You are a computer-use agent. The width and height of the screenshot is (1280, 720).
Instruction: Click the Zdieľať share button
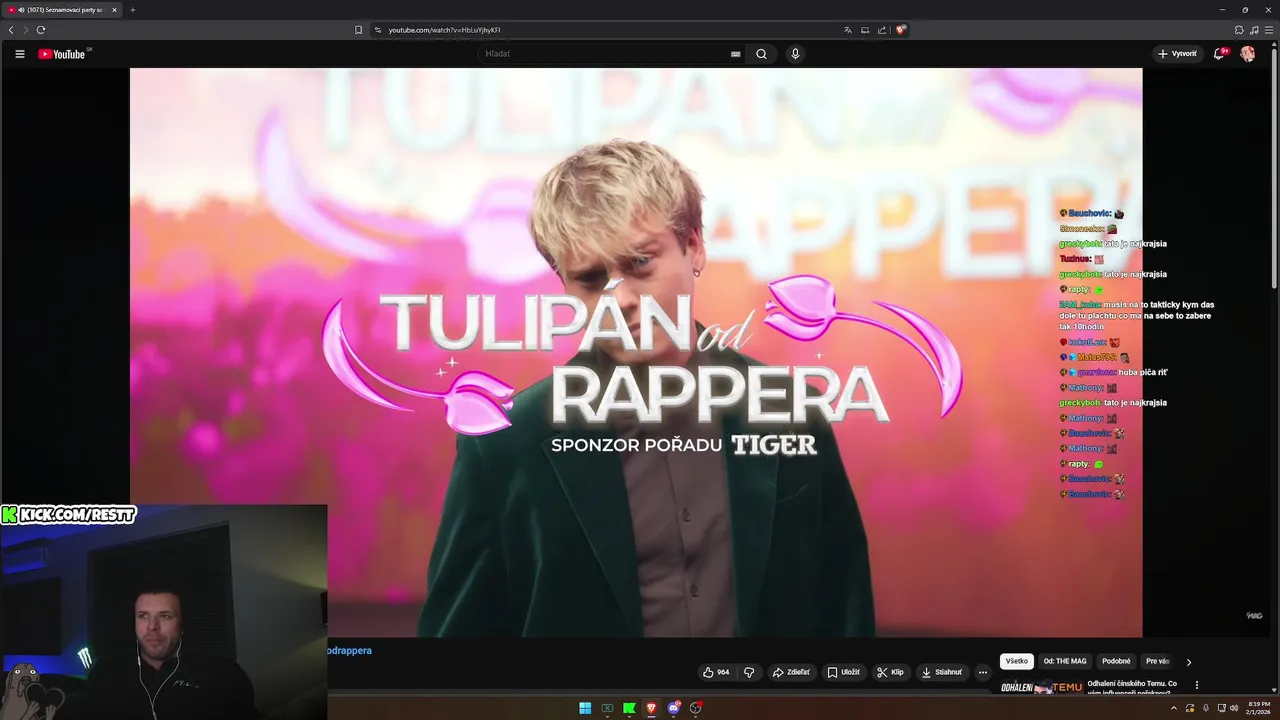coord(791,672)
